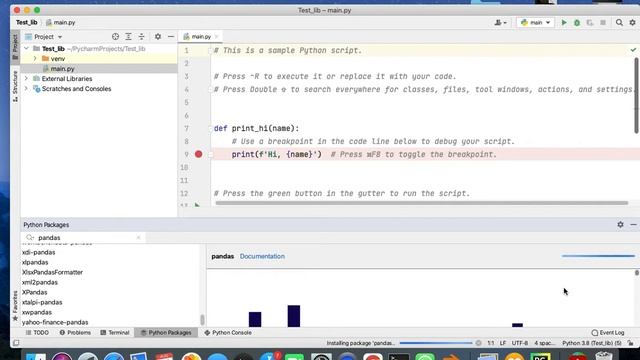This screenshot has height=360, width=640.
Task: Expand the venv folder
Action: (35, 59)
